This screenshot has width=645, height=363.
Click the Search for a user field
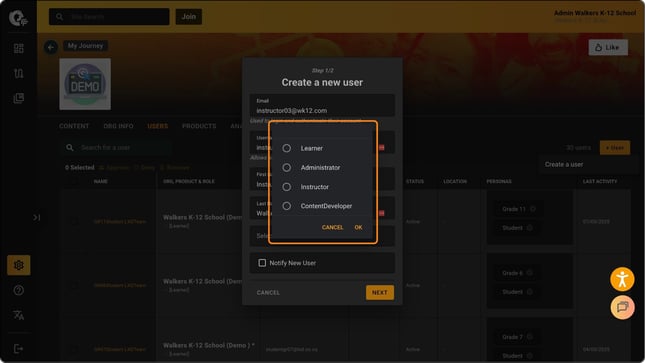pos(117,147)
